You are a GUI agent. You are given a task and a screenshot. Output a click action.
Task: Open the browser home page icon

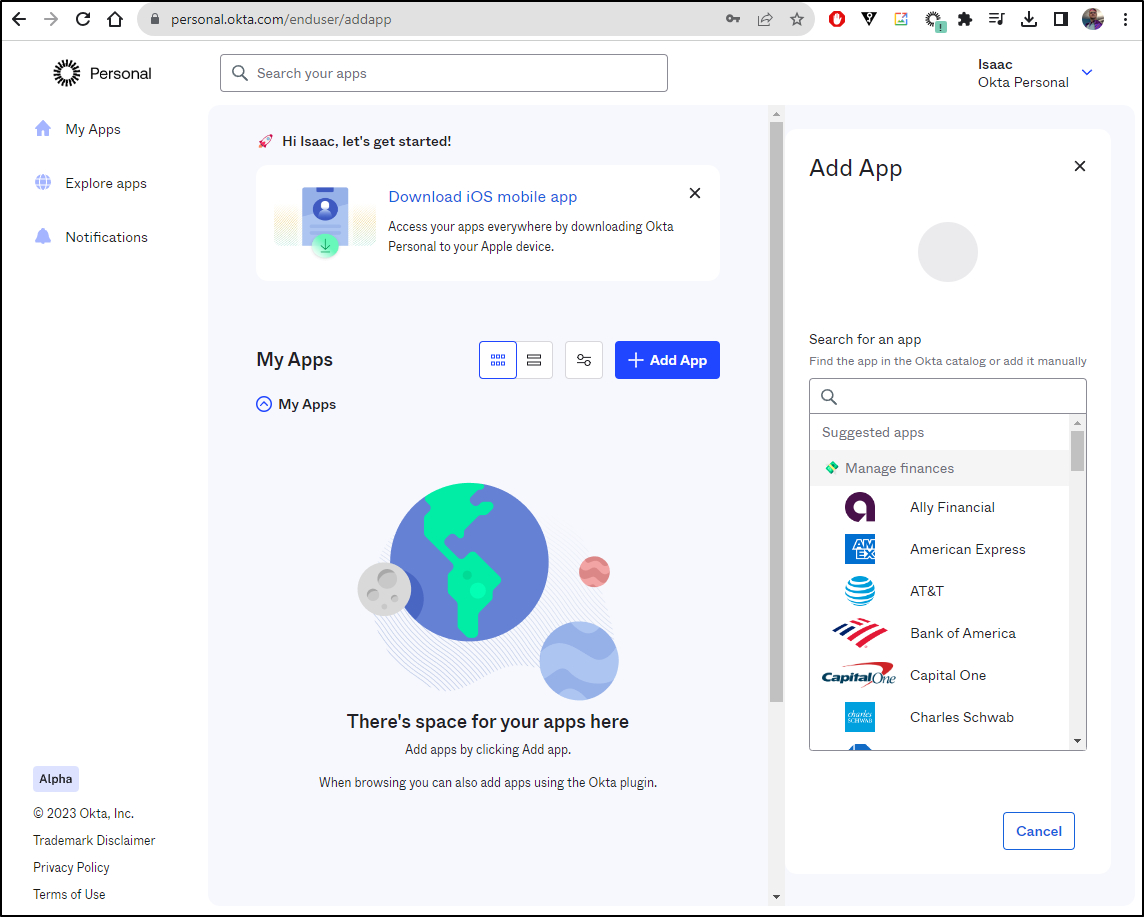(x=115, y=20)
